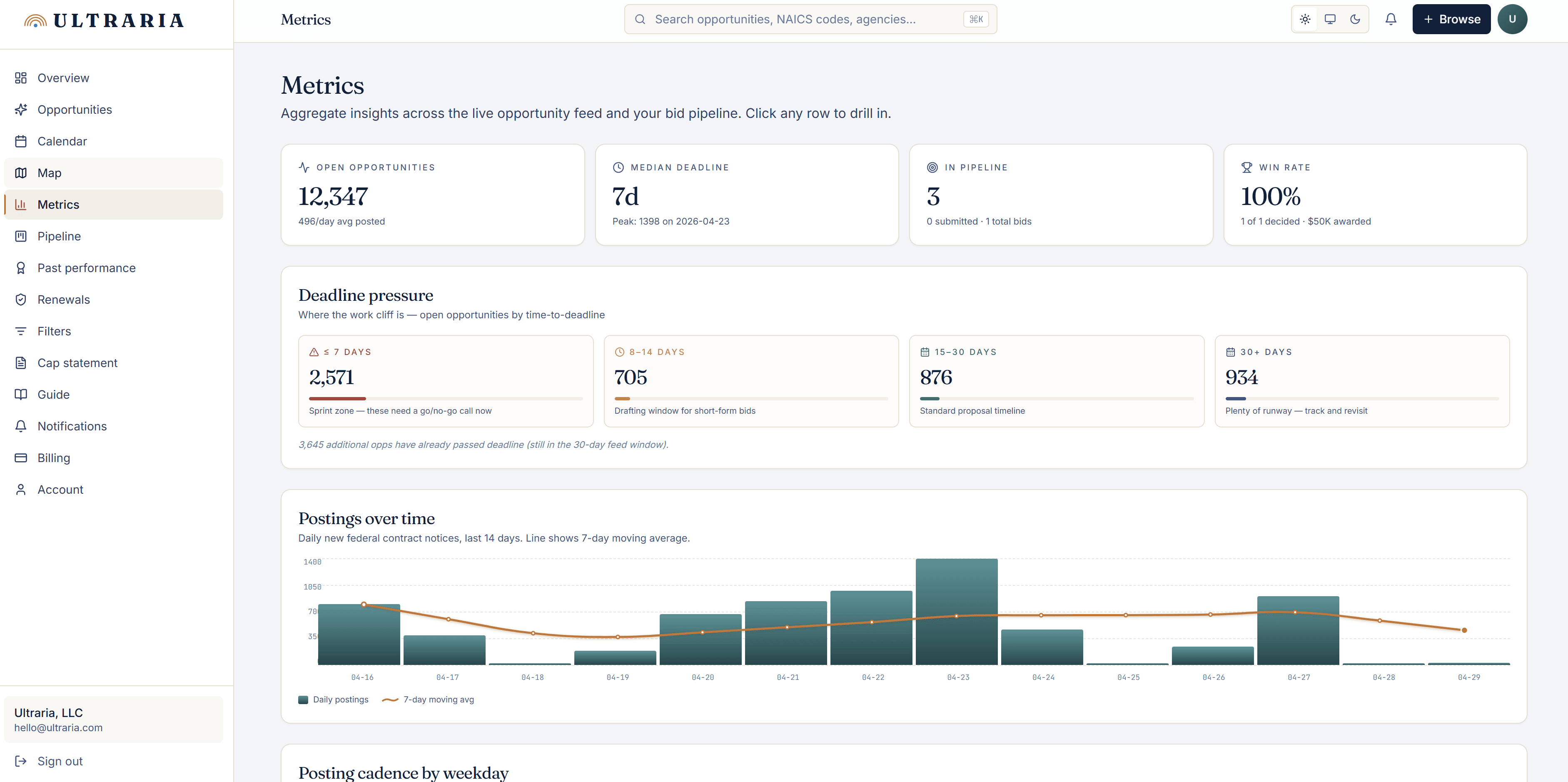Click the Open Opportunities pulse icon
The image size is (1568, 782).
[x=304, y=167]
